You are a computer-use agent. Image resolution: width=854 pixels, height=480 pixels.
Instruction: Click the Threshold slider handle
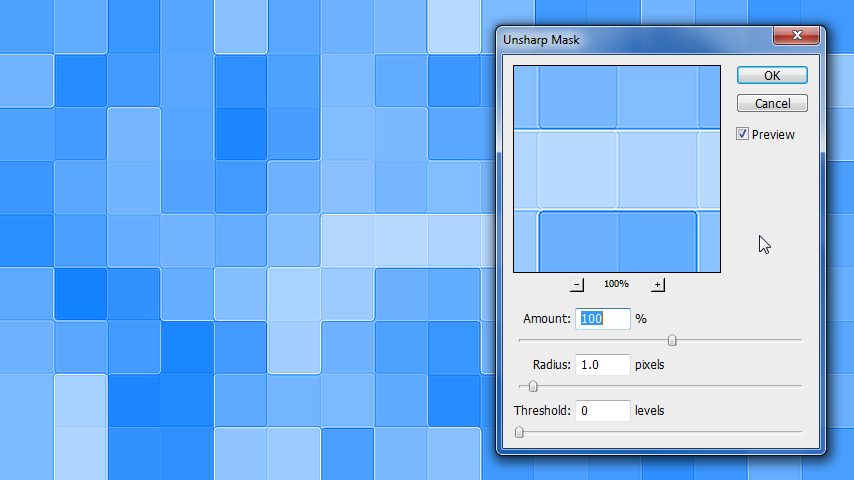[x=519, y=432]
